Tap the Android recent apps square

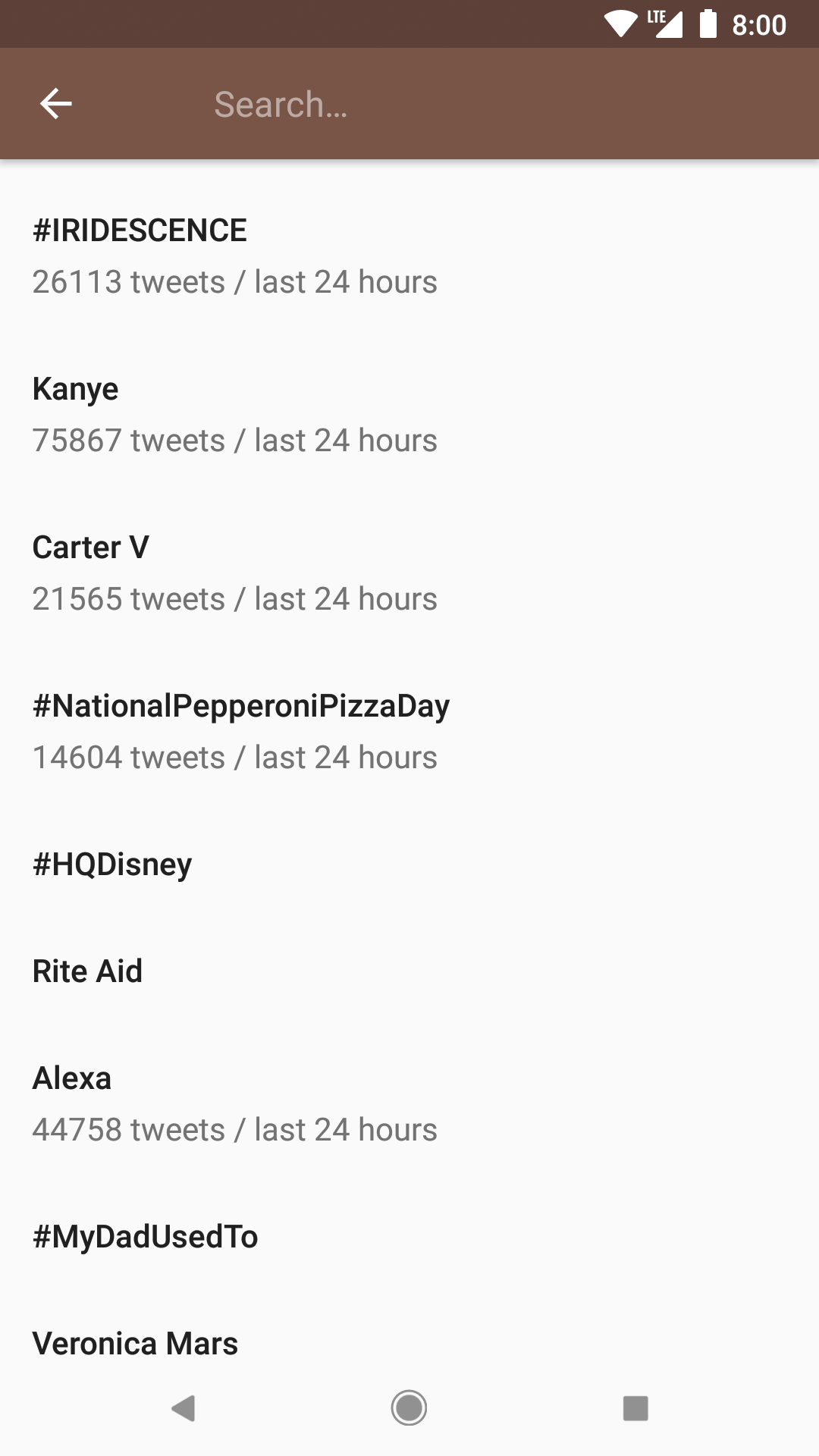point(635,1408)
